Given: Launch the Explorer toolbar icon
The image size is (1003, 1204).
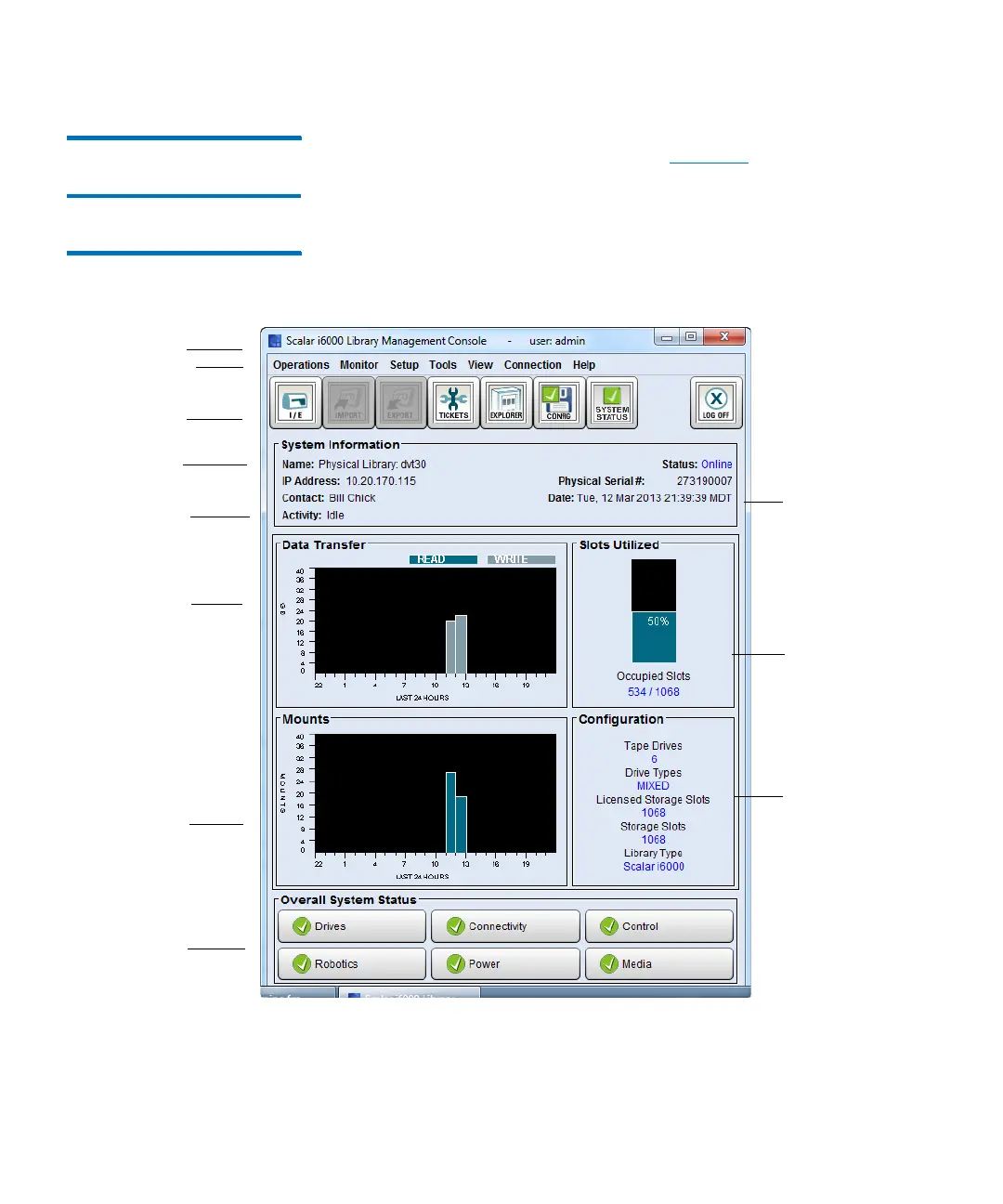Looking at the screenshot, I should (506, 402).
